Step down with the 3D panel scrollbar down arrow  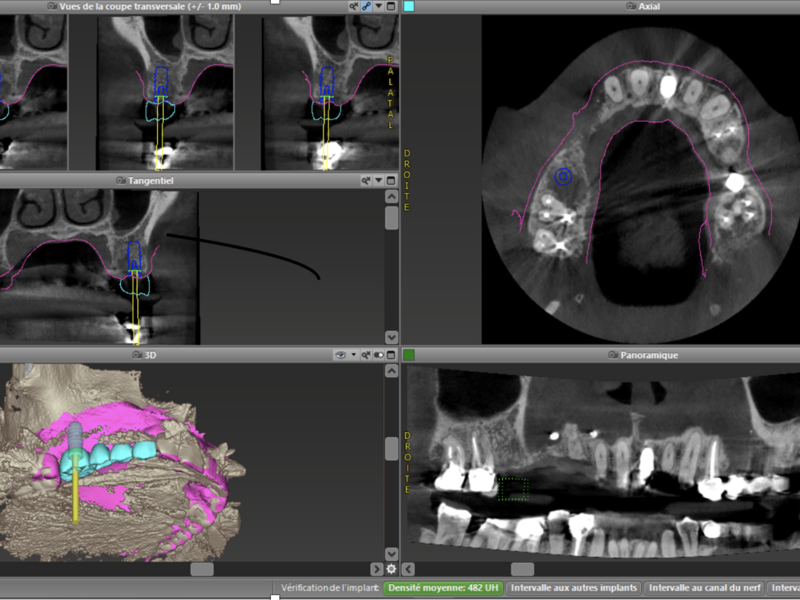click(x=391, y=554)
